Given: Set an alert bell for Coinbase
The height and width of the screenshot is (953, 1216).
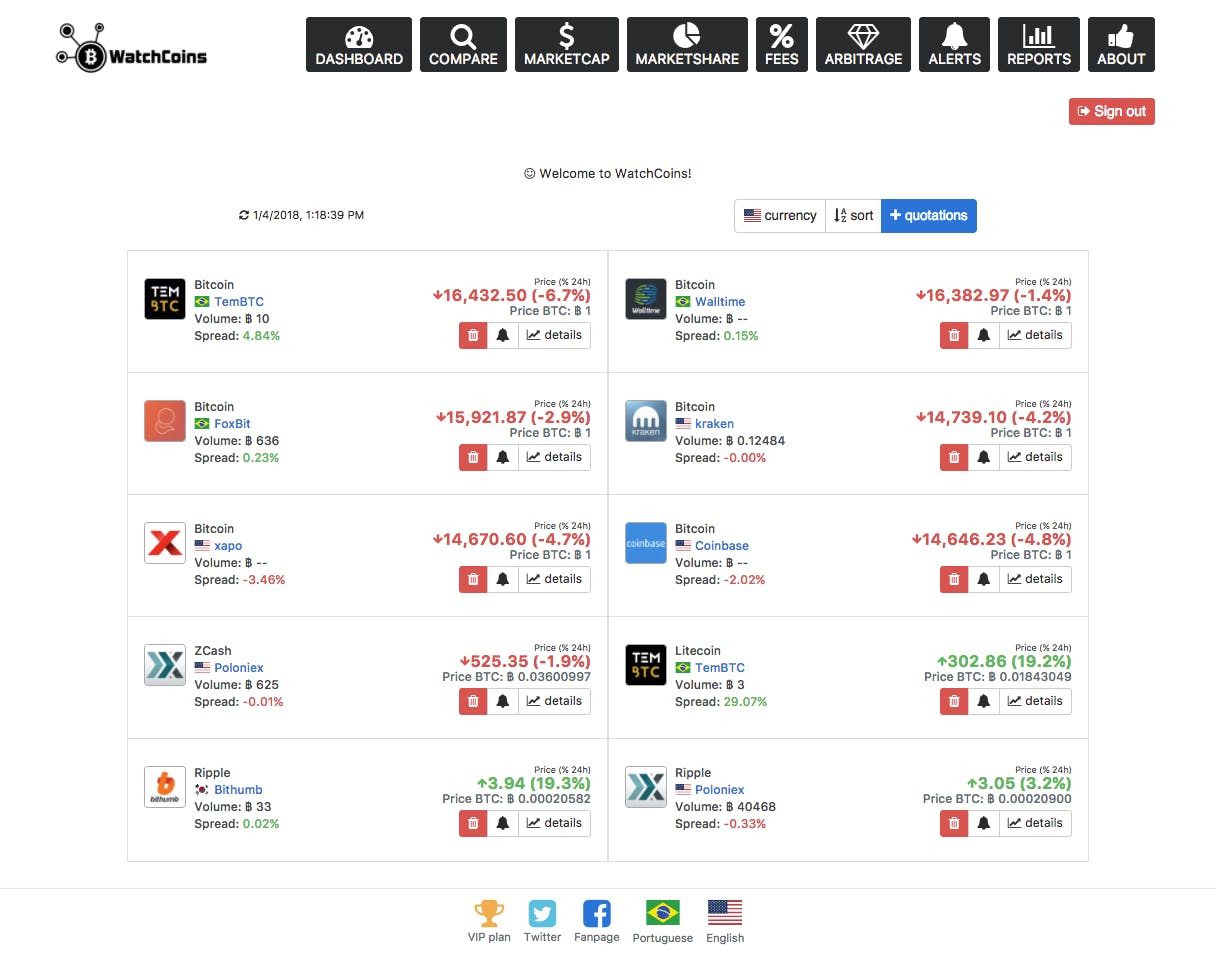Looking at the screenshot, I should click(x=984, y=580).
